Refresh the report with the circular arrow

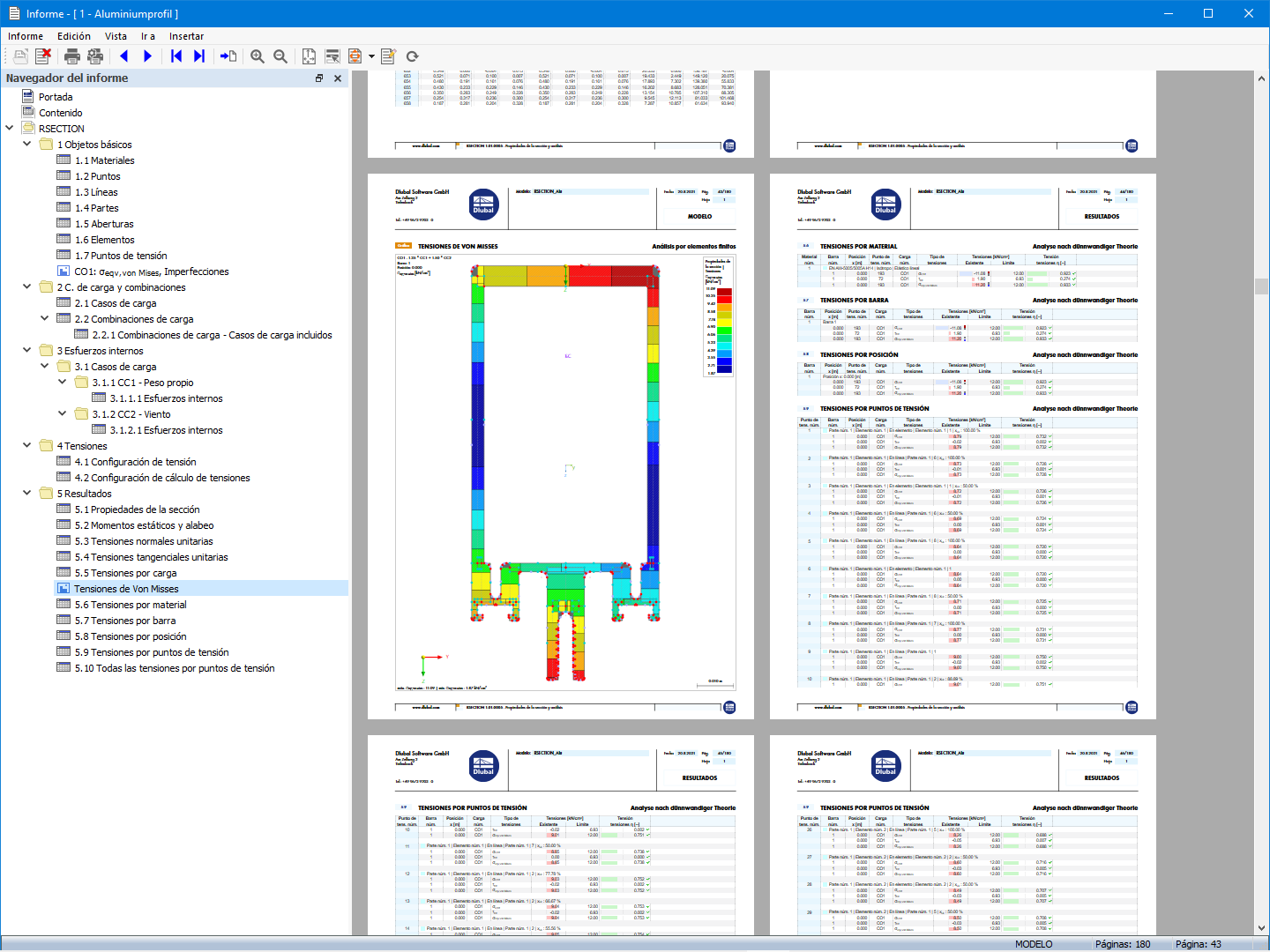pyautogui.click(x=412, y=56)
